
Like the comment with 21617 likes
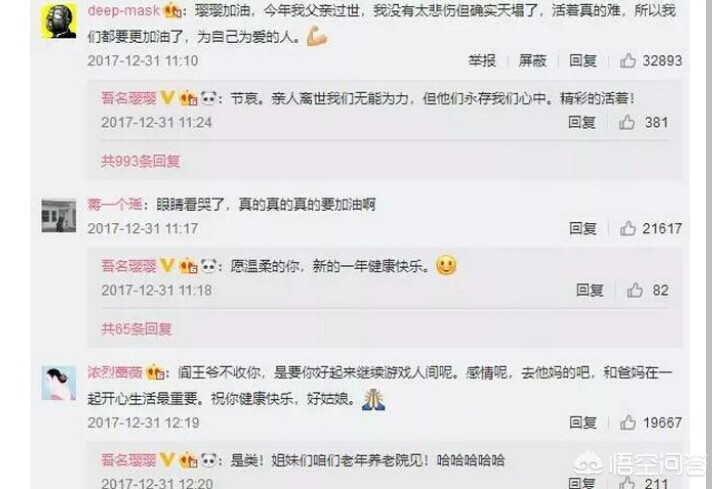pos(628,228)
